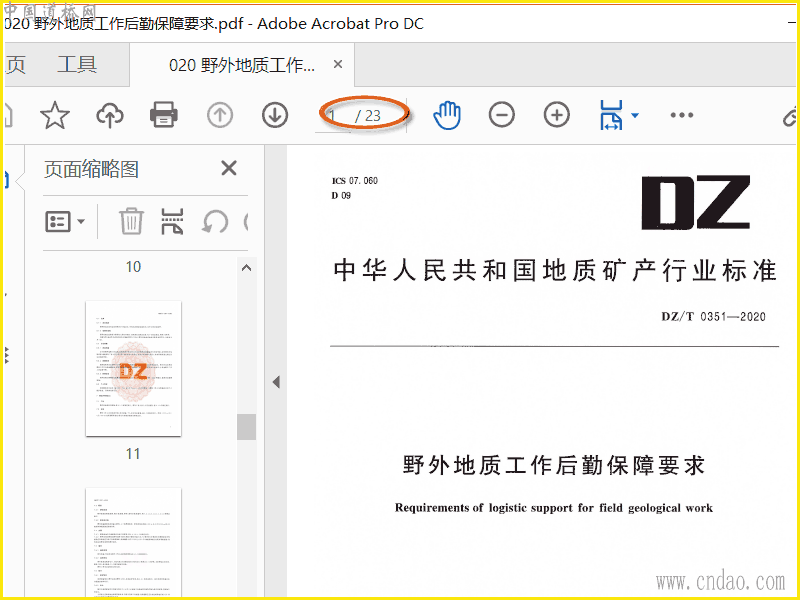Click the insert pages thumbnail icon

pyautogui.click(x=172, y=221)
